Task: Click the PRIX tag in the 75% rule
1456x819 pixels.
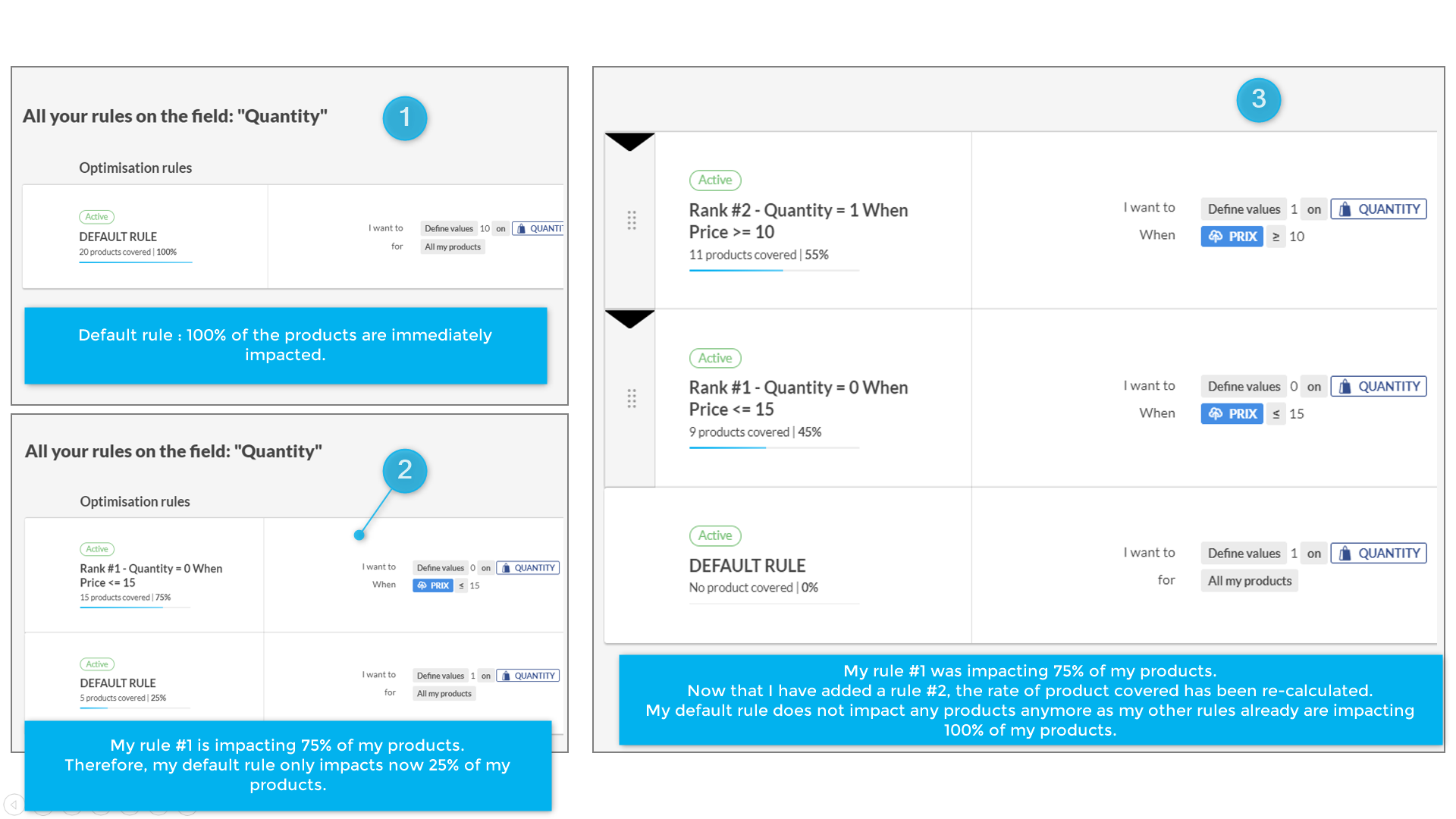Action: click(x=432, y=585)
